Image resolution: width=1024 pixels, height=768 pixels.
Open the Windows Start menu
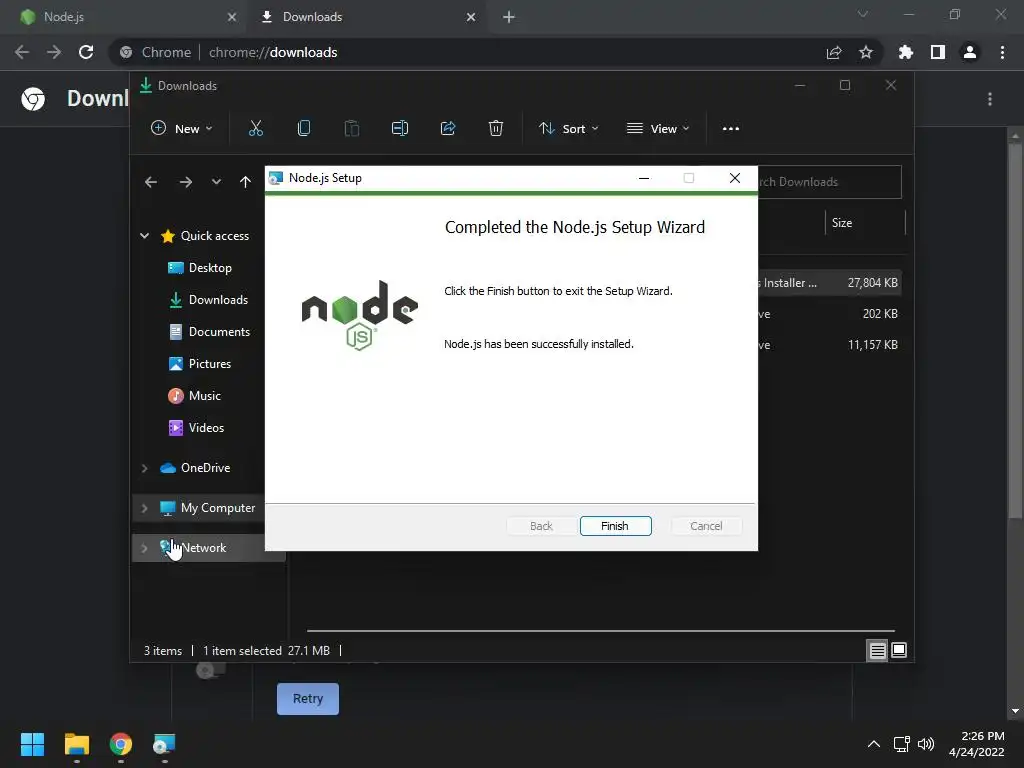click(32, 744)
